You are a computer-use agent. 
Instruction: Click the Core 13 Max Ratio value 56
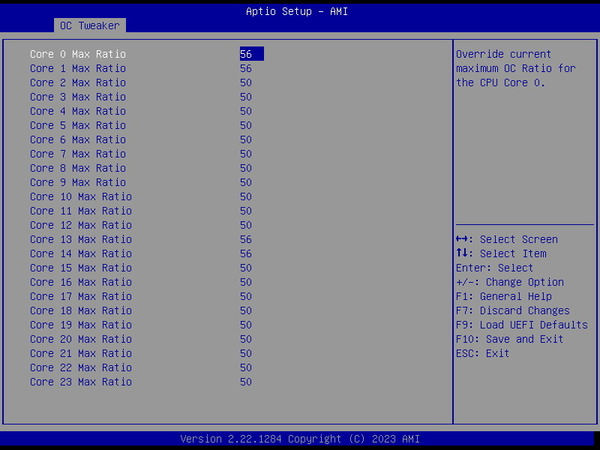click(246, 239)
